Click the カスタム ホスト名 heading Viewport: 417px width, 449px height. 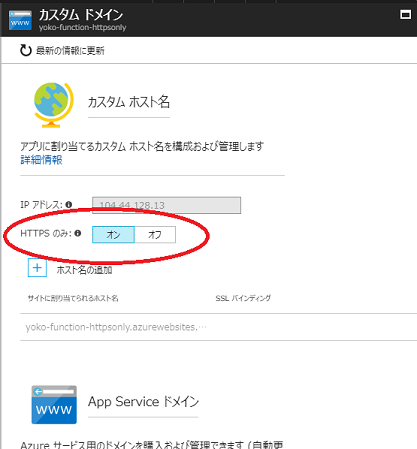click(129, 102)
